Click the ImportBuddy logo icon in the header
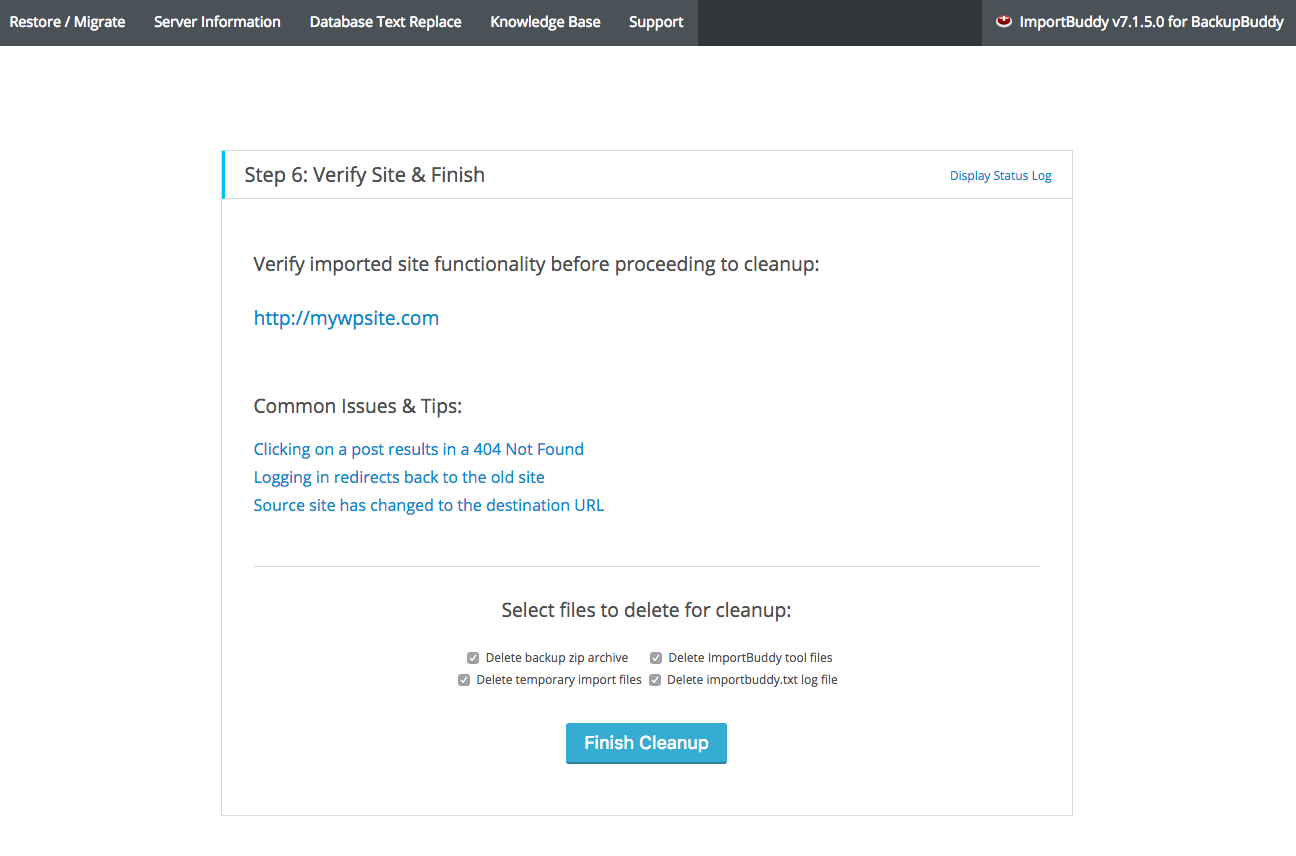 pos(1004,21)
